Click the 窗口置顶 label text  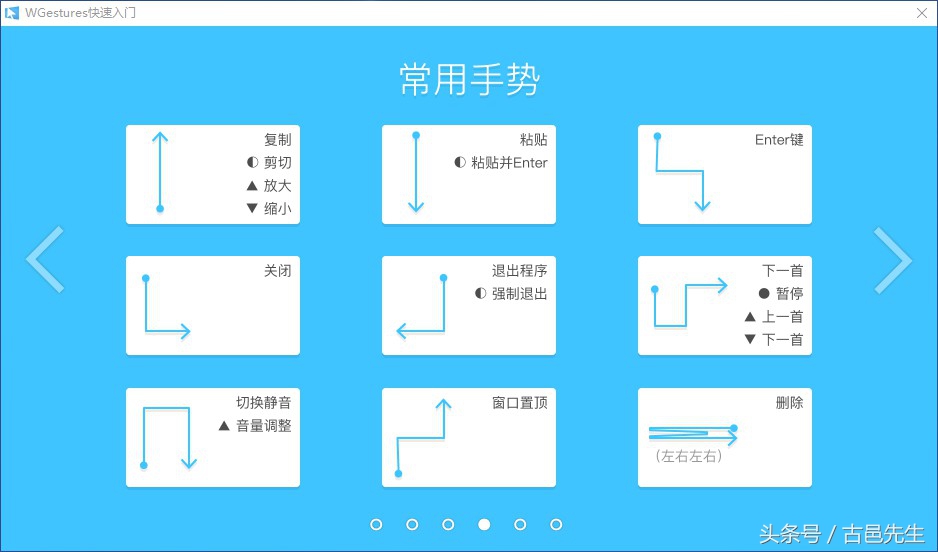pyautogui.click(x=520, y=402)
